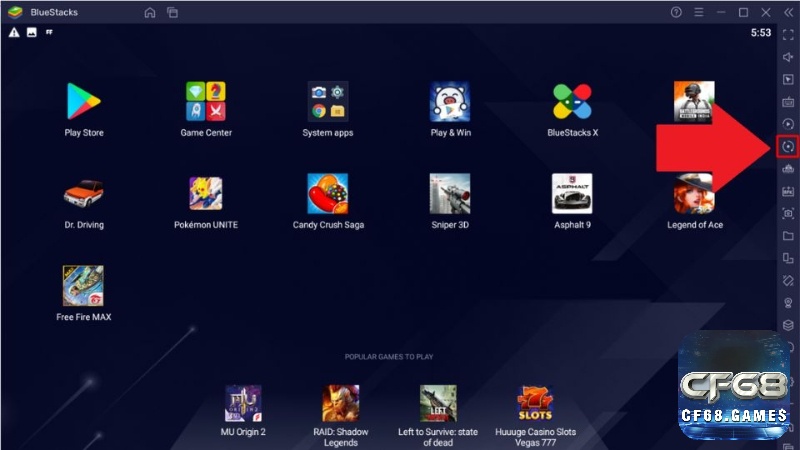This screenshot has width=800, height=450.
Task: Minimize the BlueStacks window
Action: pos(721,12)
